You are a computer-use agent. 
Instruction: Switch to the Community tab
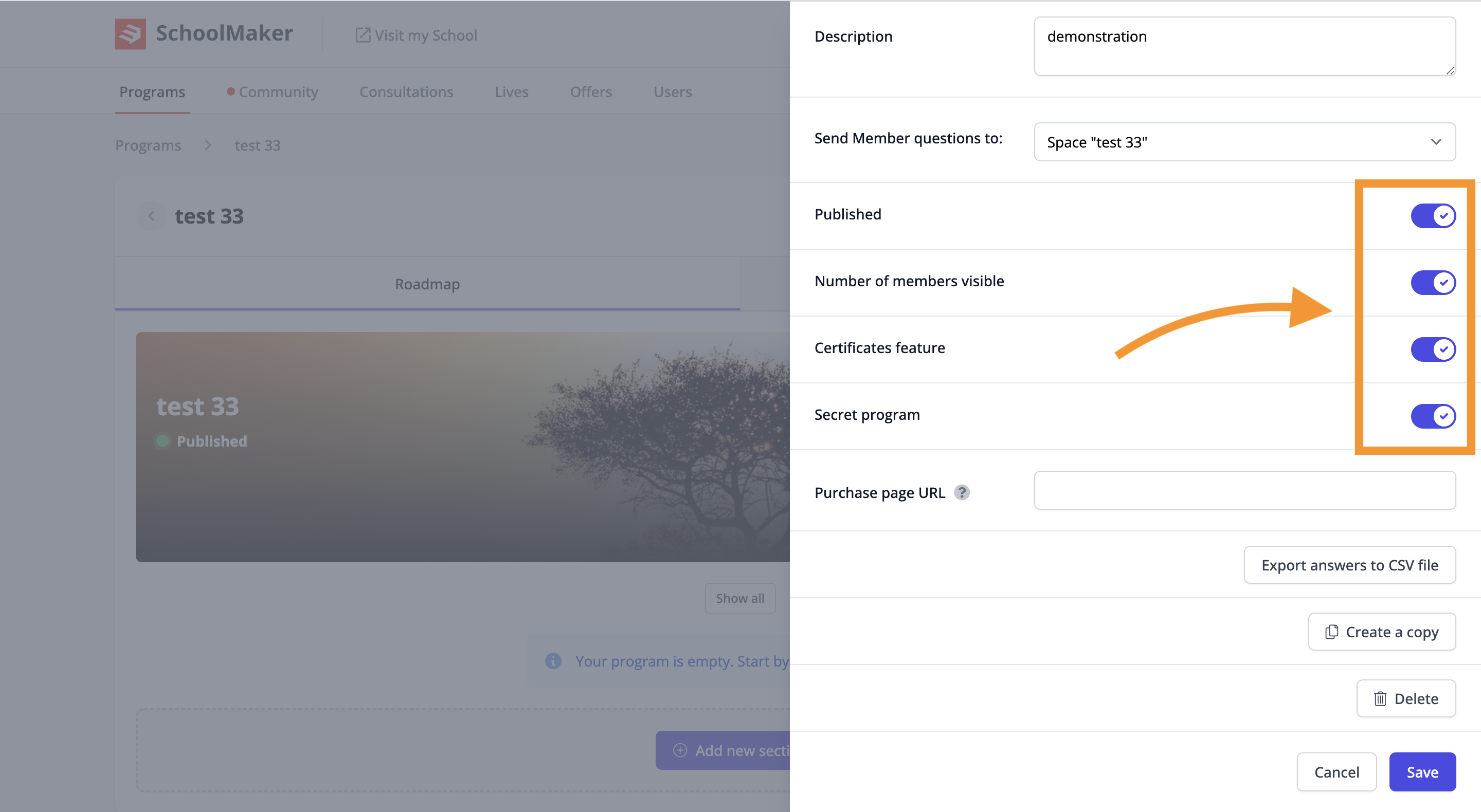pyautogui.click(x=272, y=92)
